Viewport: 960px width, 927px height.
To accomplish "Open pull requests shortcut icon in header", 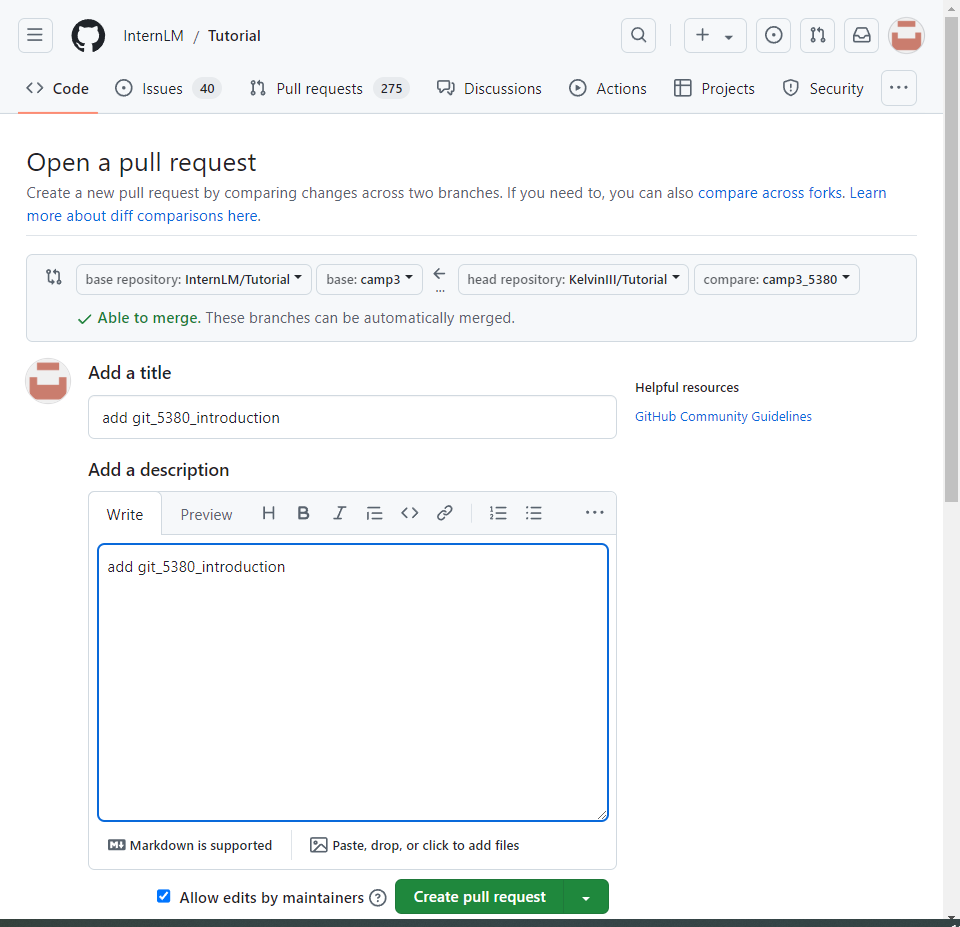I will (x=817, y=36).
